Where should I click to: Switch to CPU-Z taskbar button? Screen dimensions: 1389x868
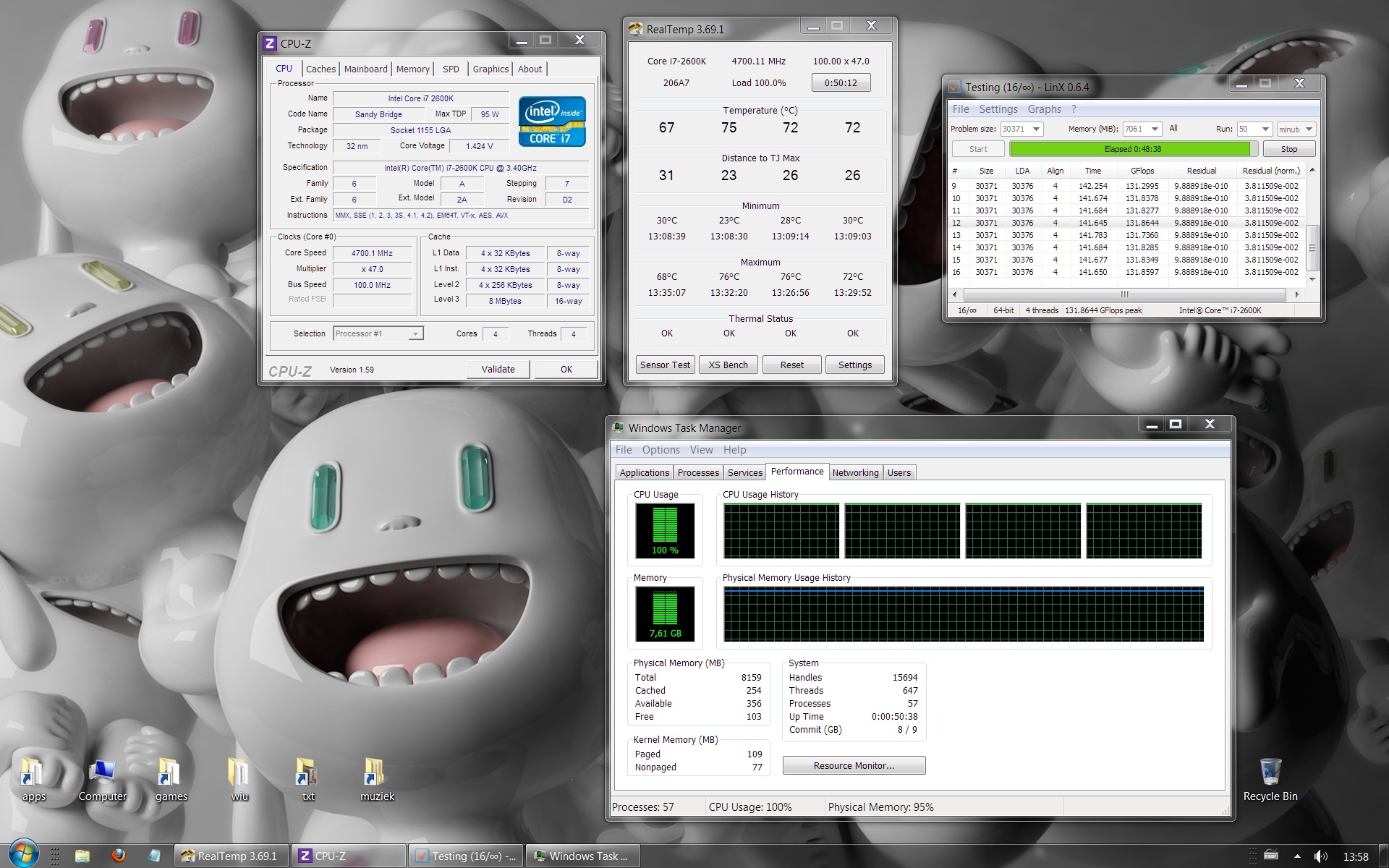[349, 856]
